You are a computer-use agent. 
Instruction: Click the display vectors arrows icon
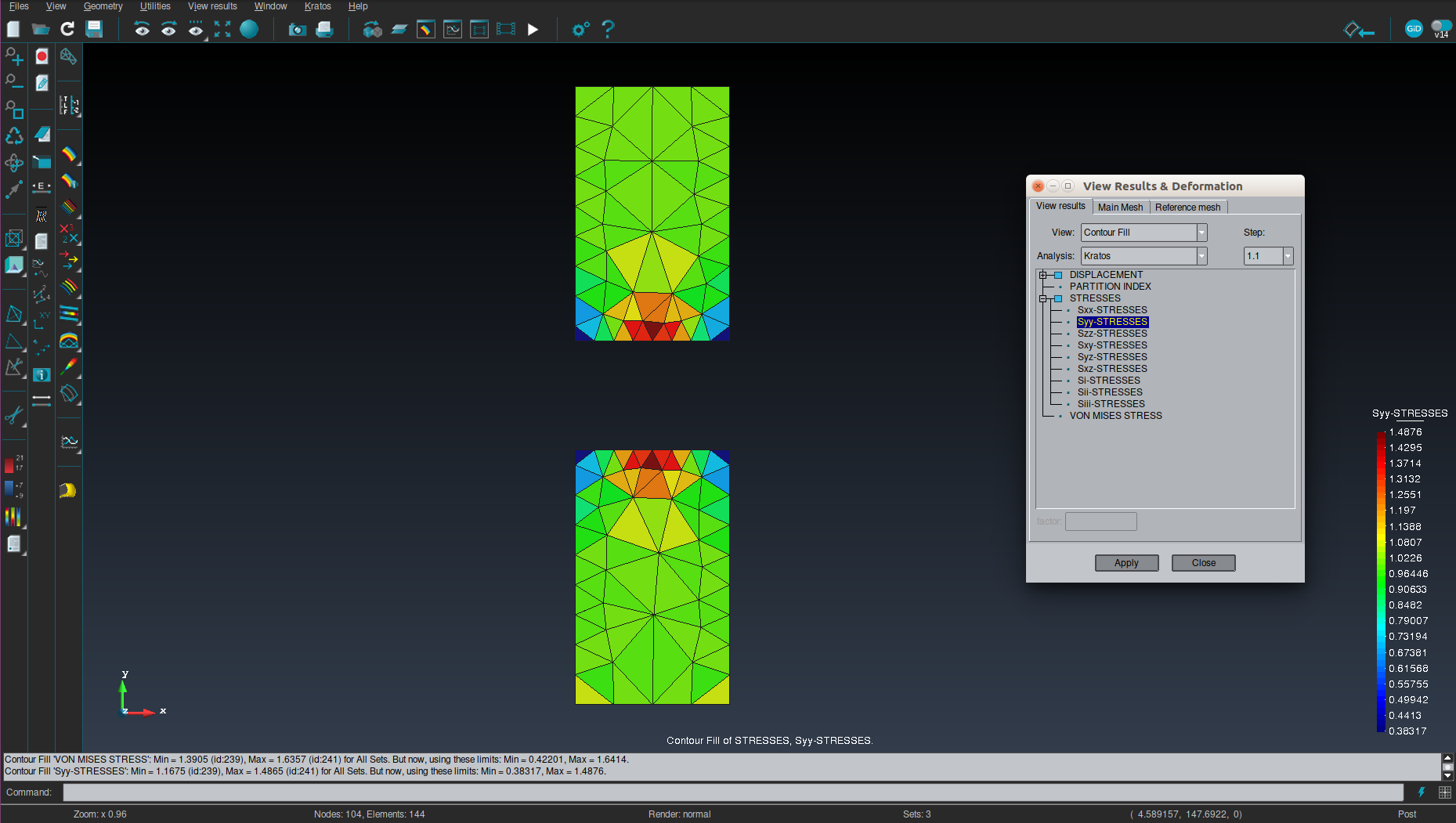[69, 260]
